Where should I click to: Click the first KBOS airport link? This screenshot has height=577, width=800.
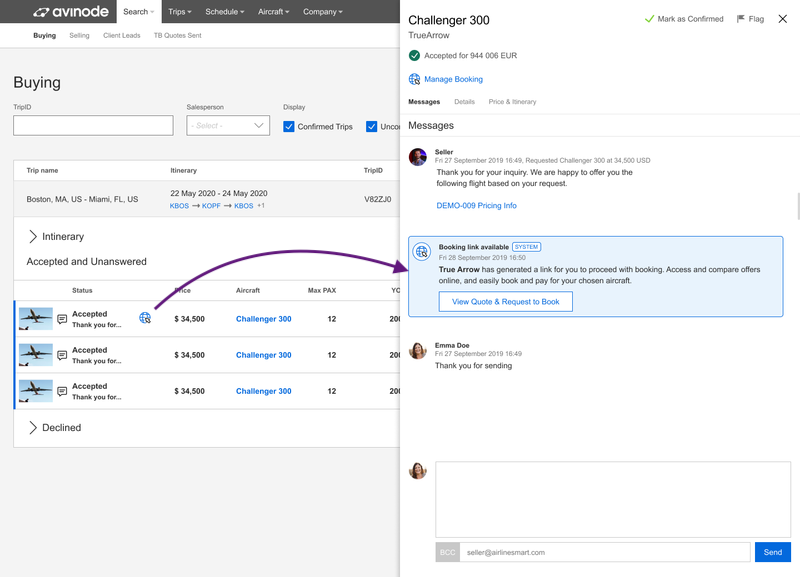179,206
